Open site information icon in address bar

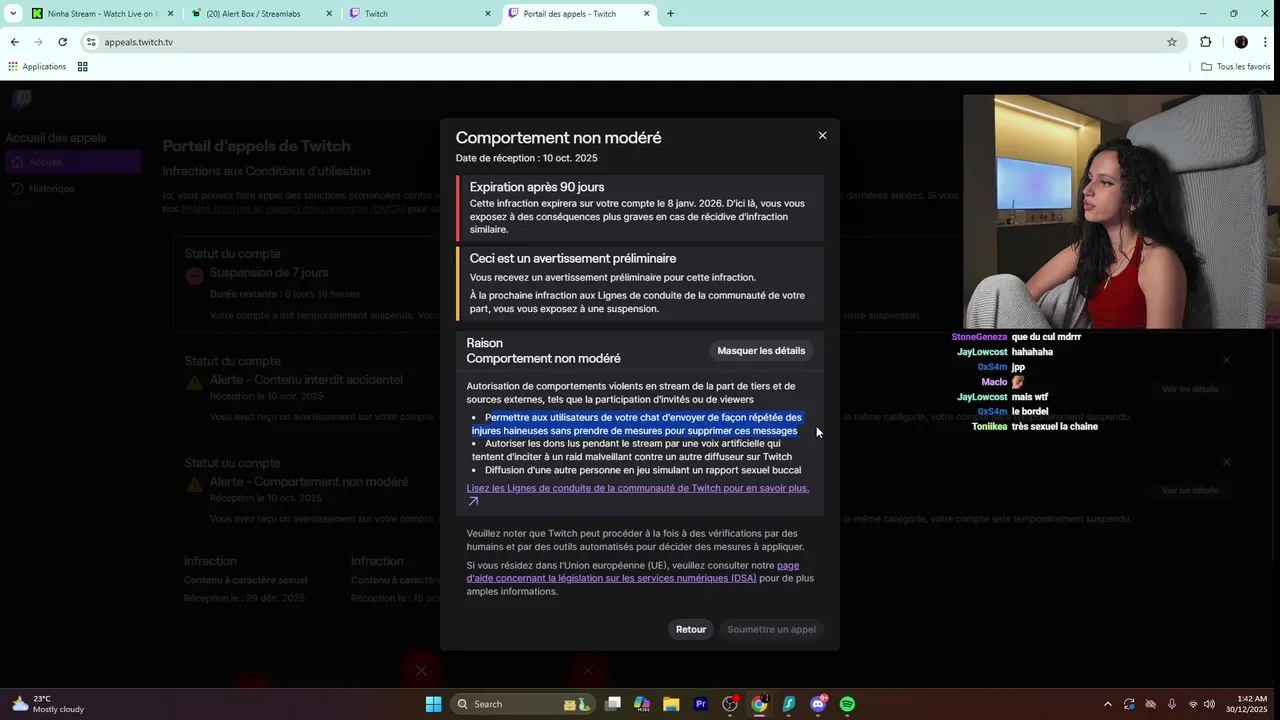(91, 42)
